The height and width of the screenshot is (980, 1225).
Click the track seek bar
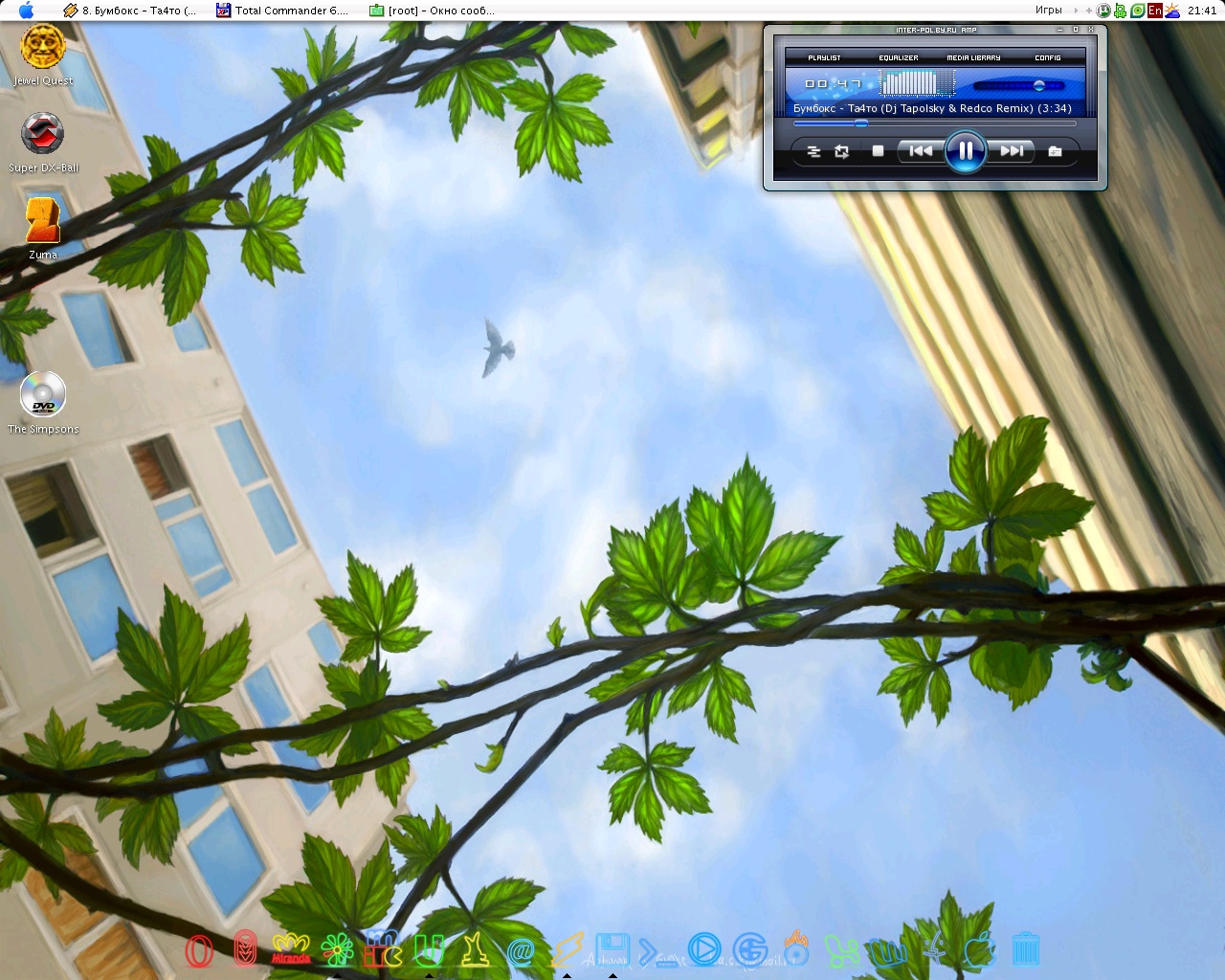(934, 122)
